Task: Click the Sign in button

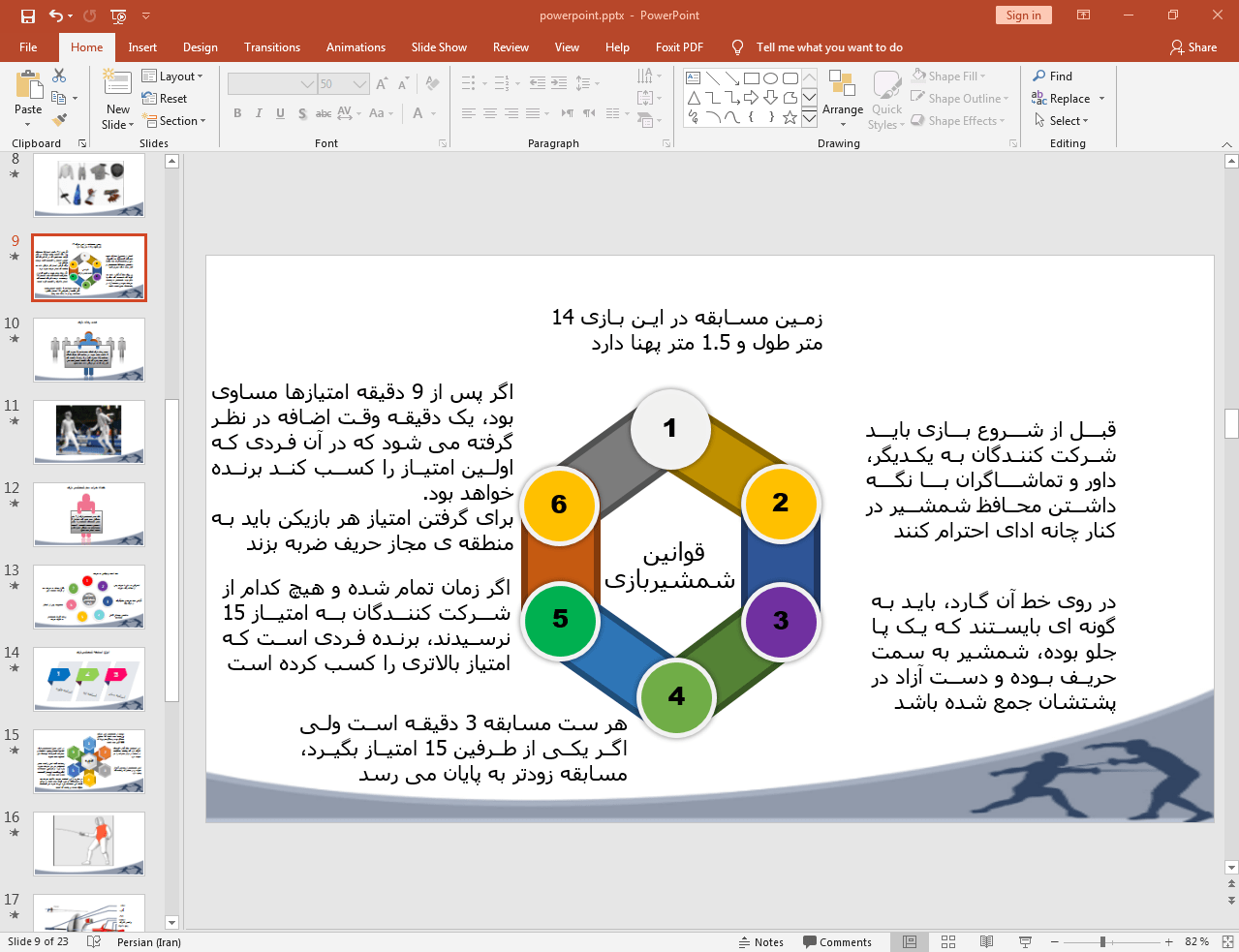Action: [x=1023, y=15]
